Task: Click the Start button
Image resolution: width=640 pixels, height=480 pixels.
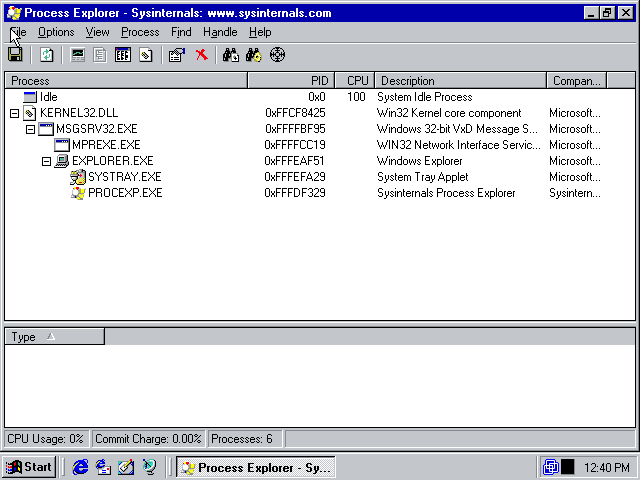Action: click(x=29, y=467)
